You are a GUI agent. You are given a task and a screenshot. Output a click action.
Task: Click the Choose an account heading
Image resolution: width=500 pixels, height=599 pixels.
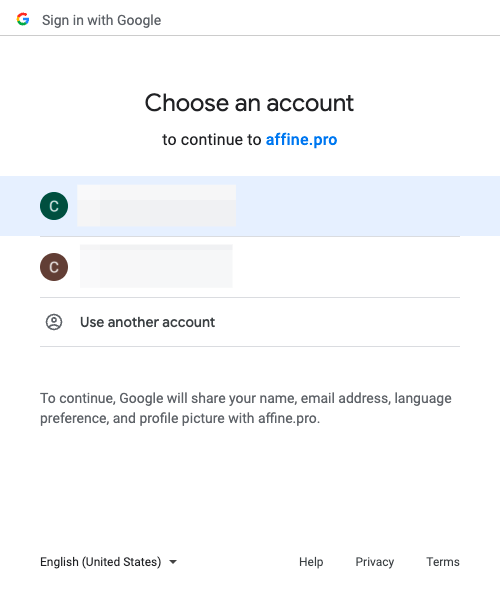click(x=249, y=103)
